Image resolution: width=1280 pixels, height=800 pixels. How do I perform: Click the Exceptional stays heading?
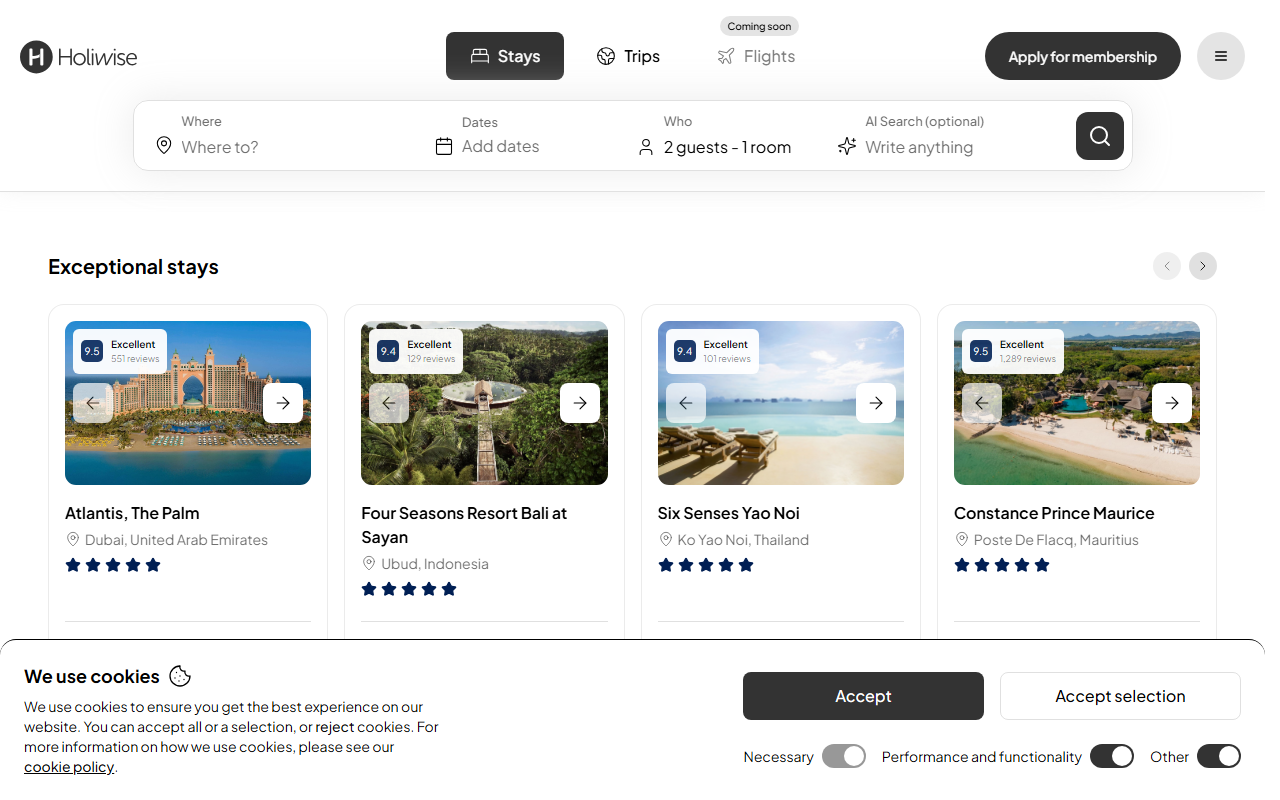pos(133,267)
